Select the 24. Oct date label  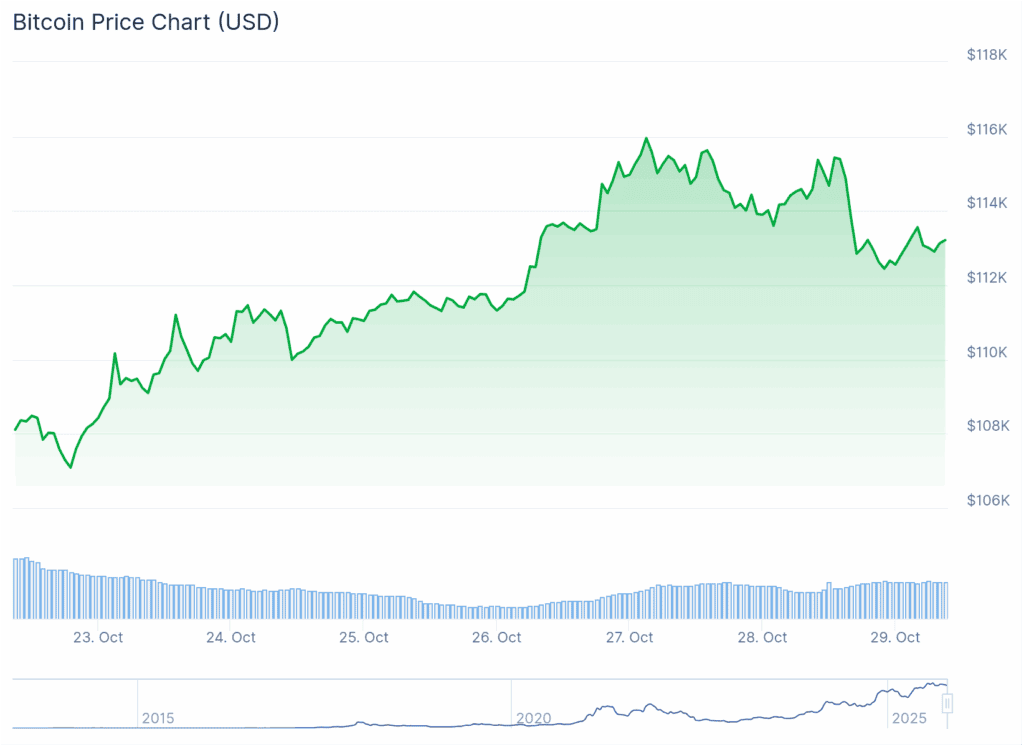(231, 637)
